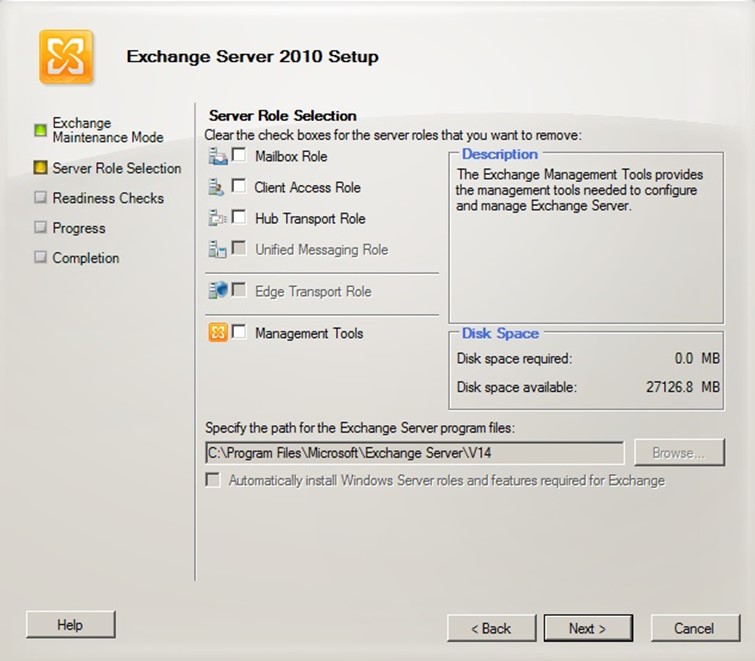Select the Server Role Selection step label
The height and width of the screenshot is (661, 755).
[x=117, y=168]
